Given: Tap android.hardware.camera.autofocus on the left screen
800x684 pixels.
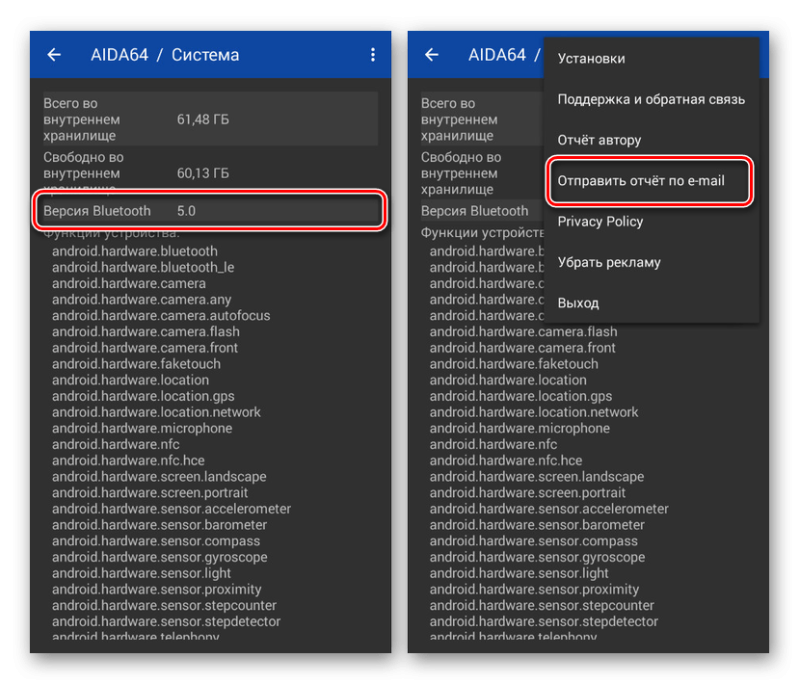Looking at the screenshot, I should coord(161,315).
